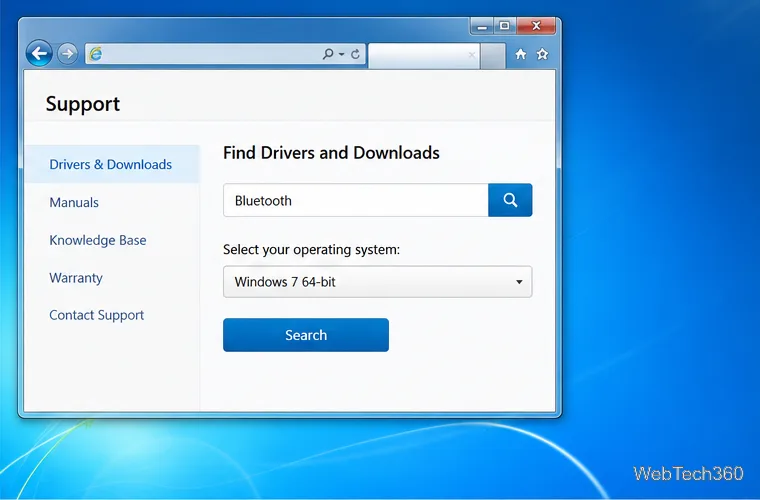Click the blue magnifier search icon button
The image size is (760, 500).
click(510, 200)
